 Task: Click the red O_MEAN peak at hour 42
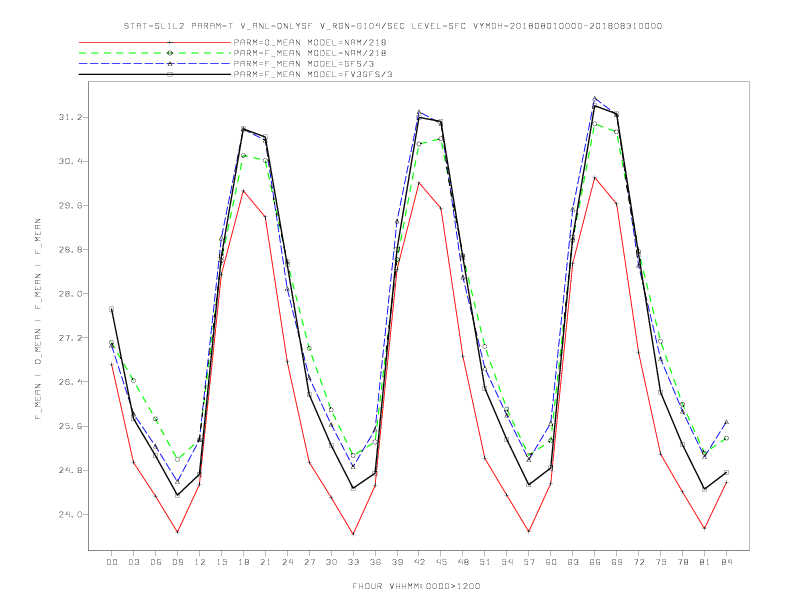[419, 183]
